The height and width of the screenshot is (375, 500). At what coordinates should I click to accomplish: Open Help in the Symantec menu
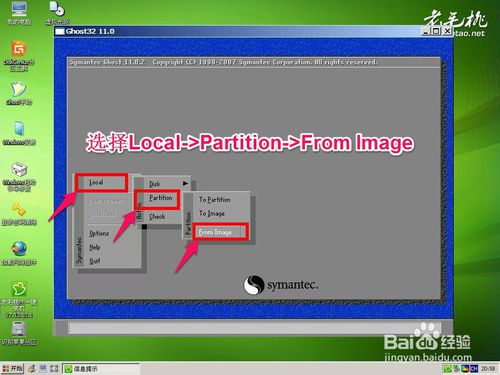point(95,247)
